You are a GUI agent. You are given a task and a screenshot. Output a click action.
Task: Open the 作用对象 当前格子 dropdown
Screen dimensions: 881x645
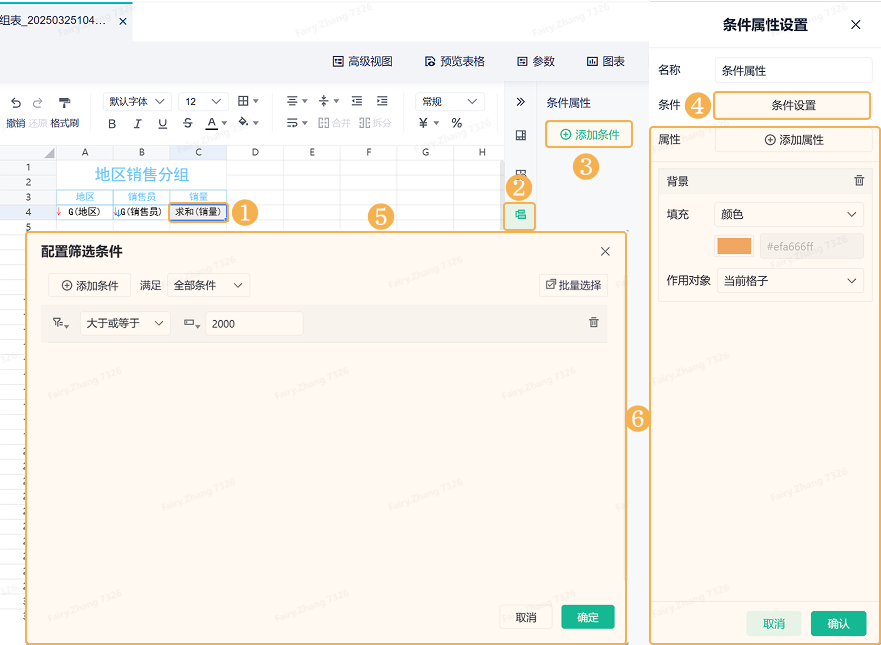point(791,281)
